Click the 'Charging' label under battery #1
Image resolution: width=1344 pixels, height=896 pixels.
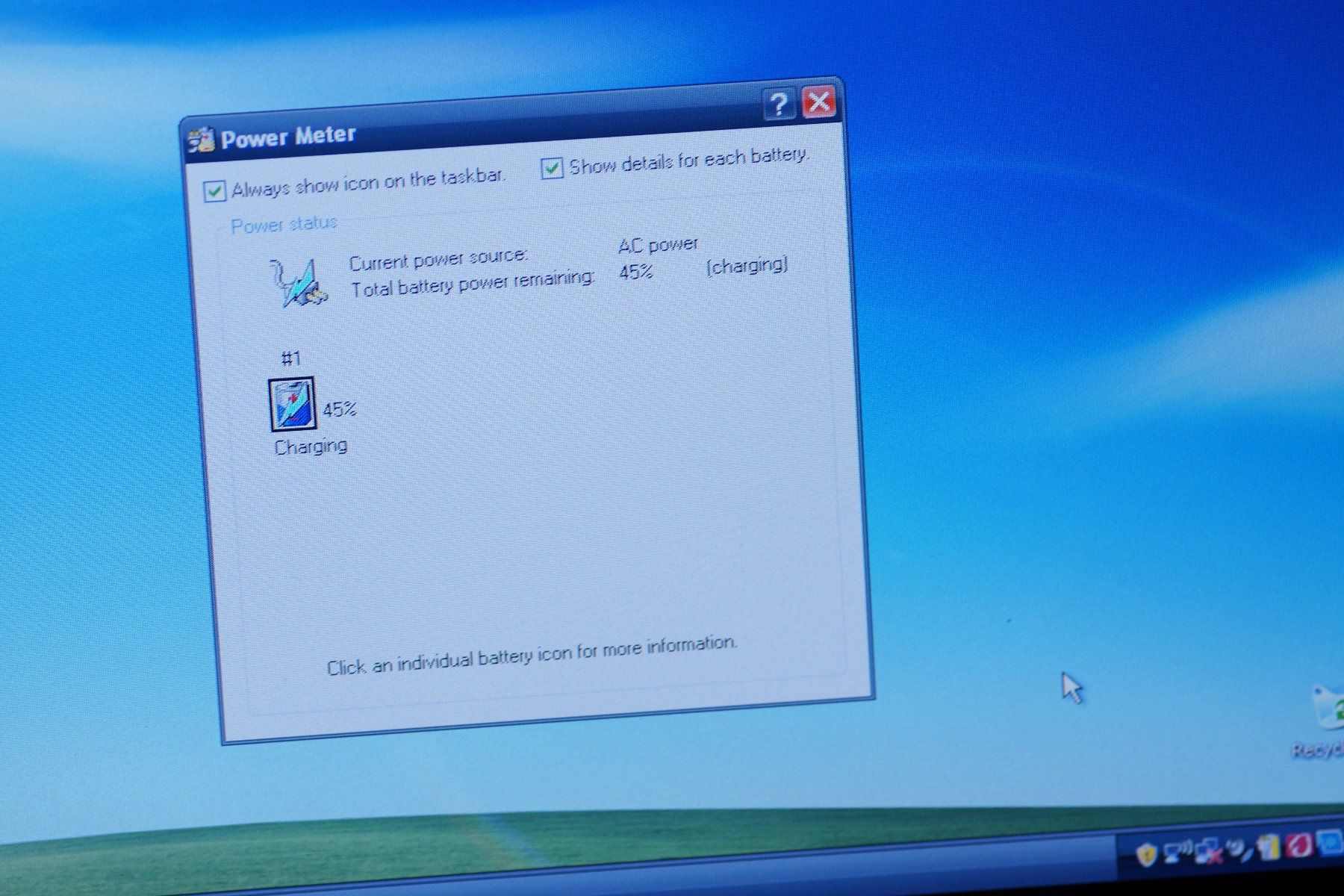(x=311, y=447)
